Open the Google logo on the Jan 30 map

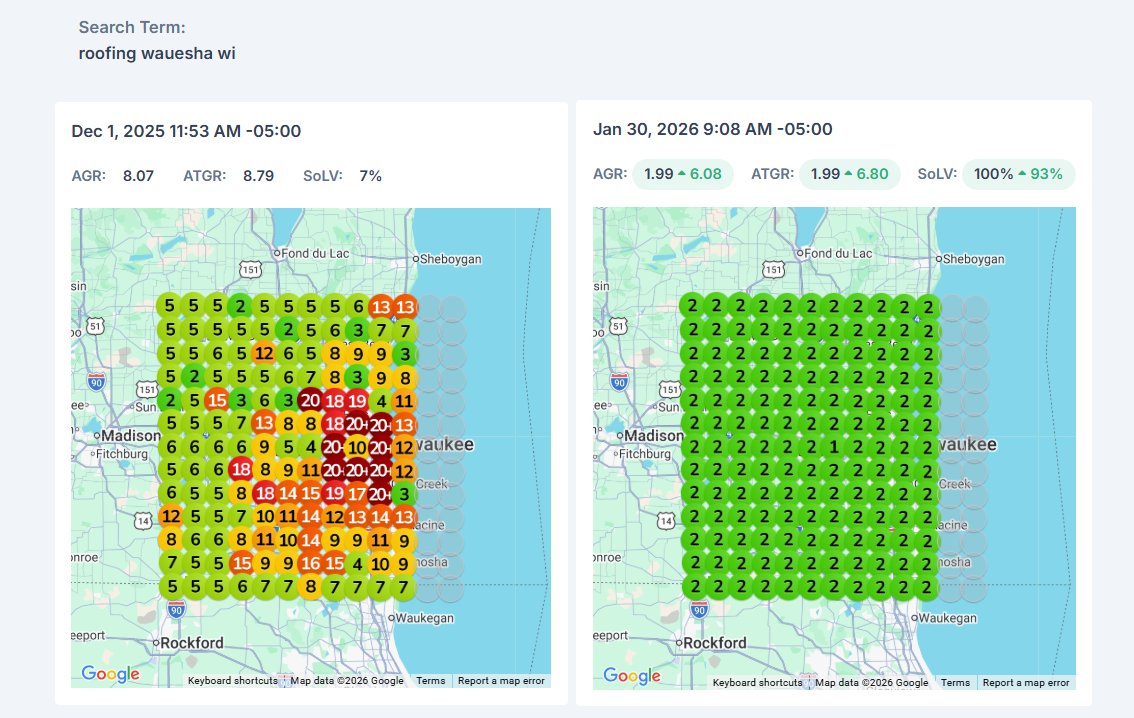pos(632,676)
